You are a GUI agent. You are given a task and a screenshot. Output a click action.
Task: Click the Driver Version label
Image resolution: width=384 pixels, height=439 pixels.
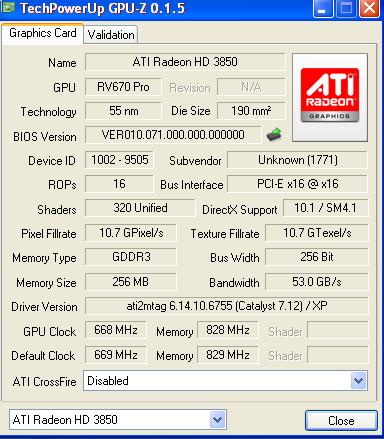pos(44,307)
